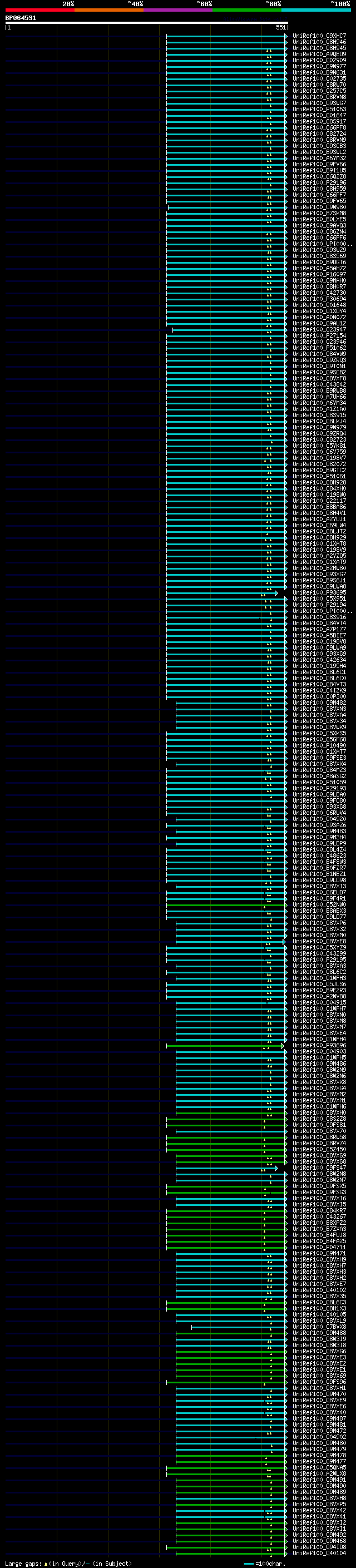
Task: Open the UniRef100_O04902 entry
Action: [x=319, y=1437]
